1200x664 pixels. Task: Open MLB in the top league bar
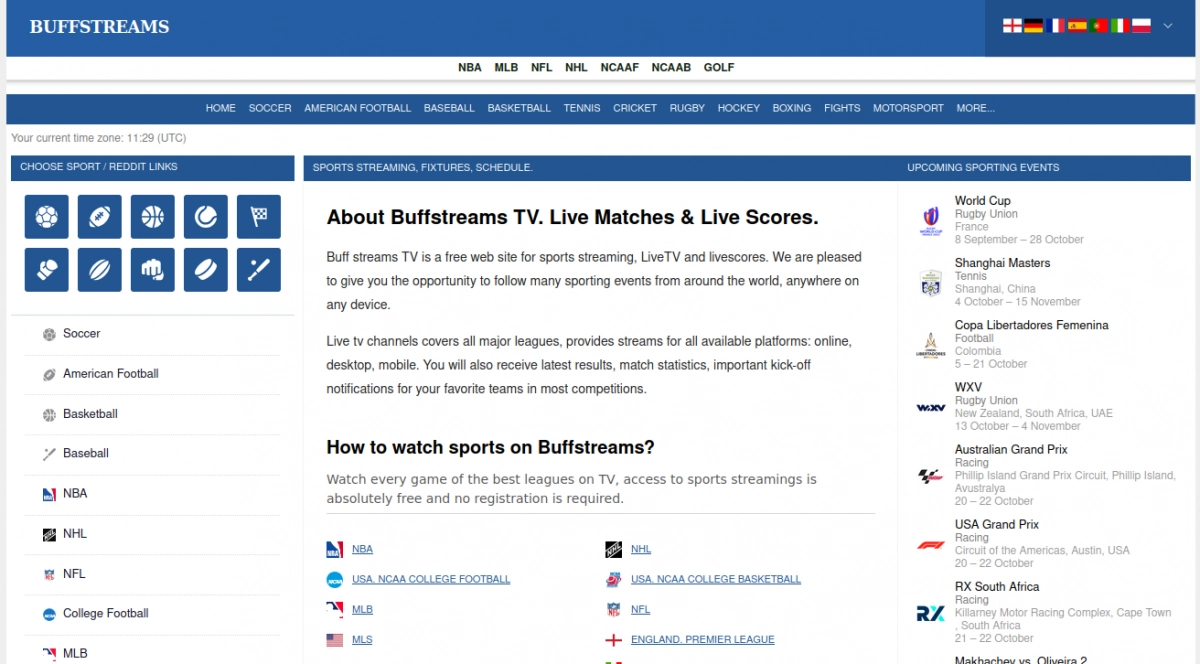pyautogui.click(x=506, y=68)
